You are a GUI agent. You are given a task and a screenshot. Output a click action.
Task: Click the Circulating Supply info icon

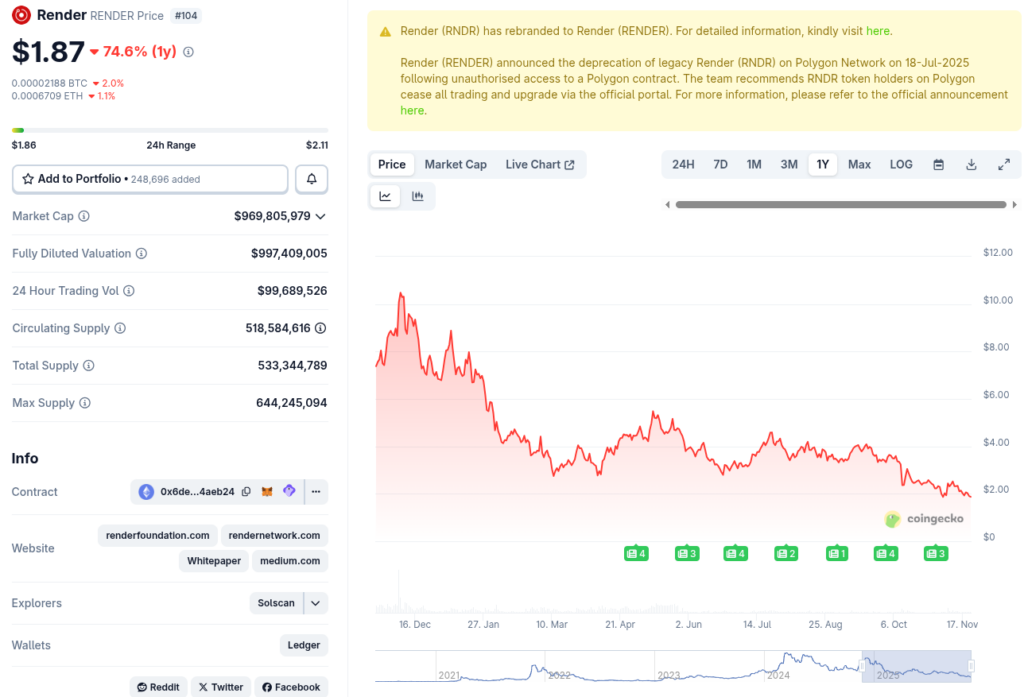click(120, 328)
